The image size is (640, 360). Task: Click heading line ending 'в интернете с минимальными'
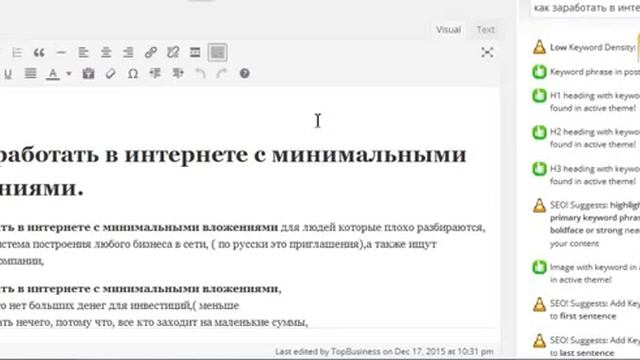(233, 155)
